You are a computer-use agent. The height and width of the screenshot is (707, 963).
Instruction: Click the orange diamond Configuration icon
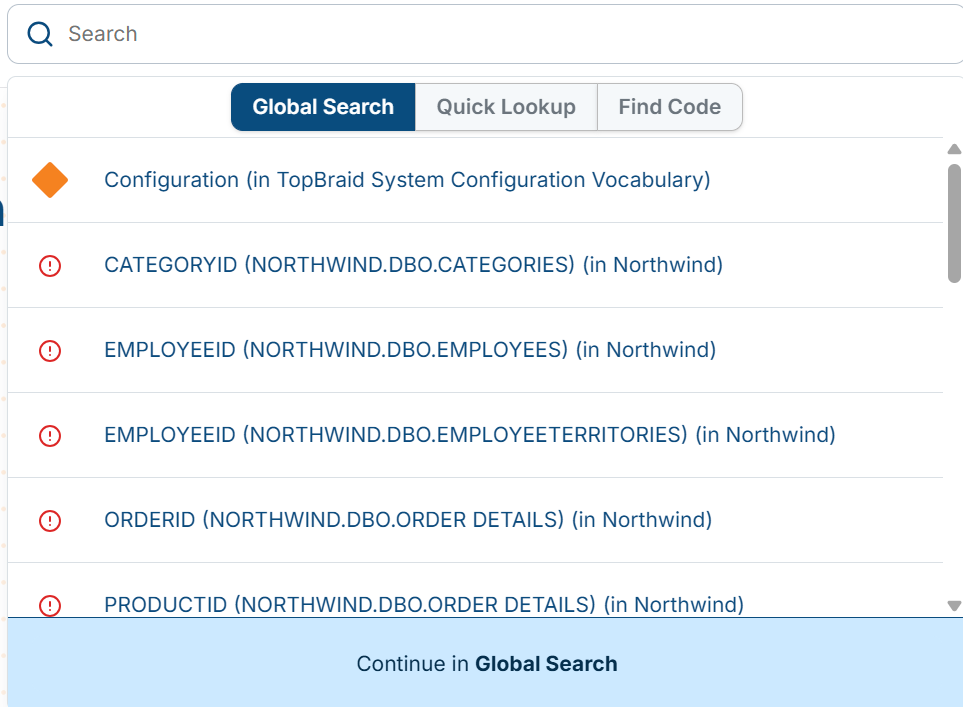point(50,180)
